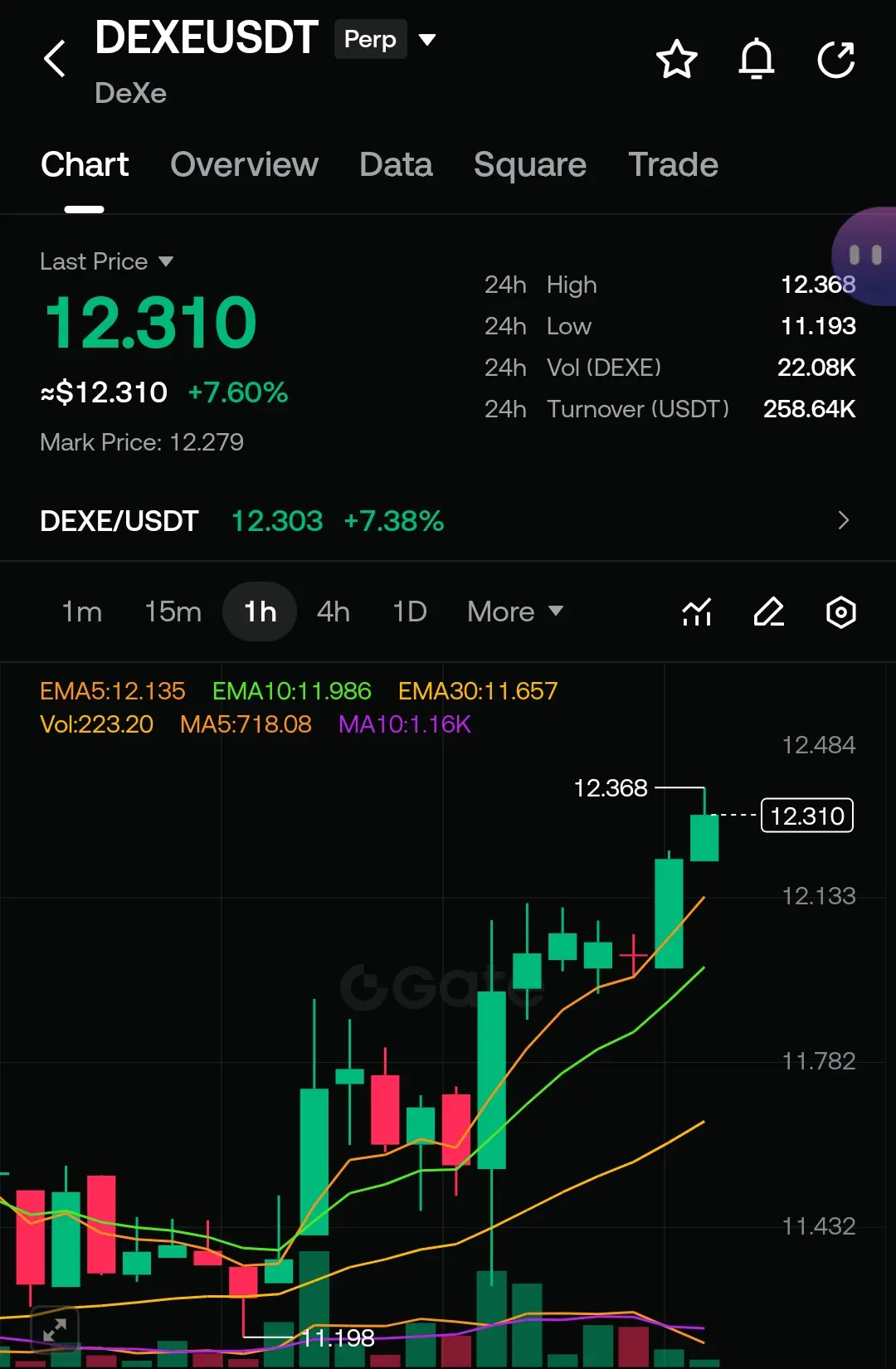Tap the boxed current price tag 12.310
This screenshot has height=1369, width=896.
pos(807,816)
